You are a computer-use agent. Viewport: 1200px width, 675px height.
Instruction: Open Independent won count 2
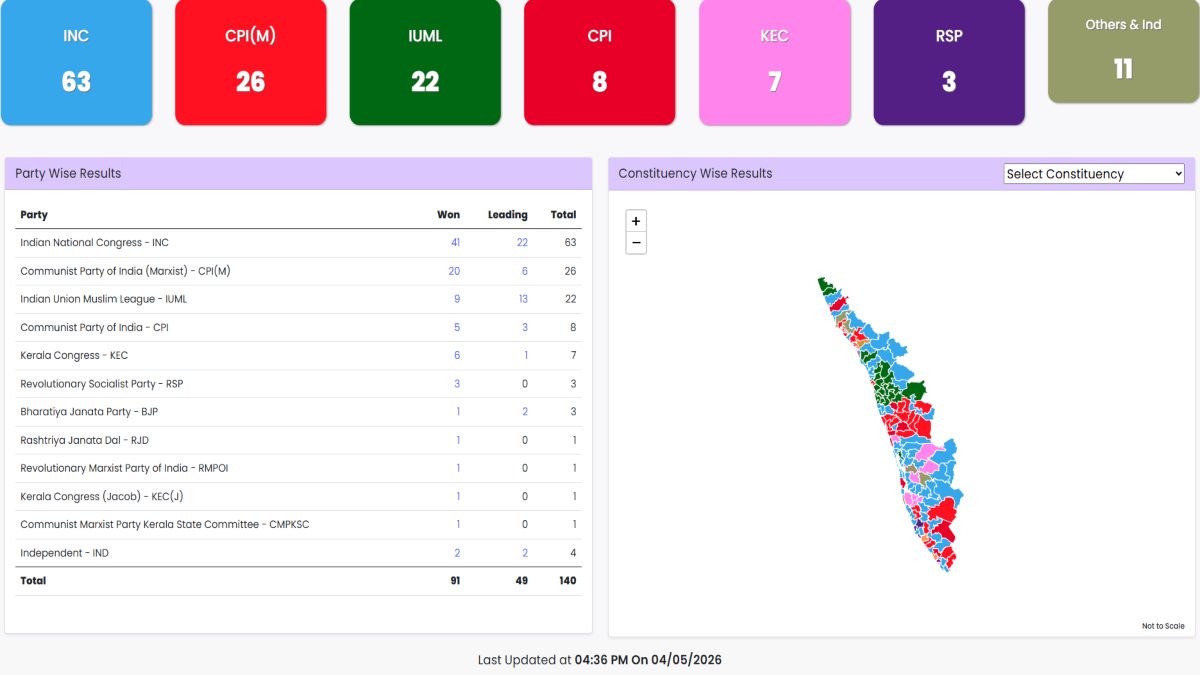point(457,553)
